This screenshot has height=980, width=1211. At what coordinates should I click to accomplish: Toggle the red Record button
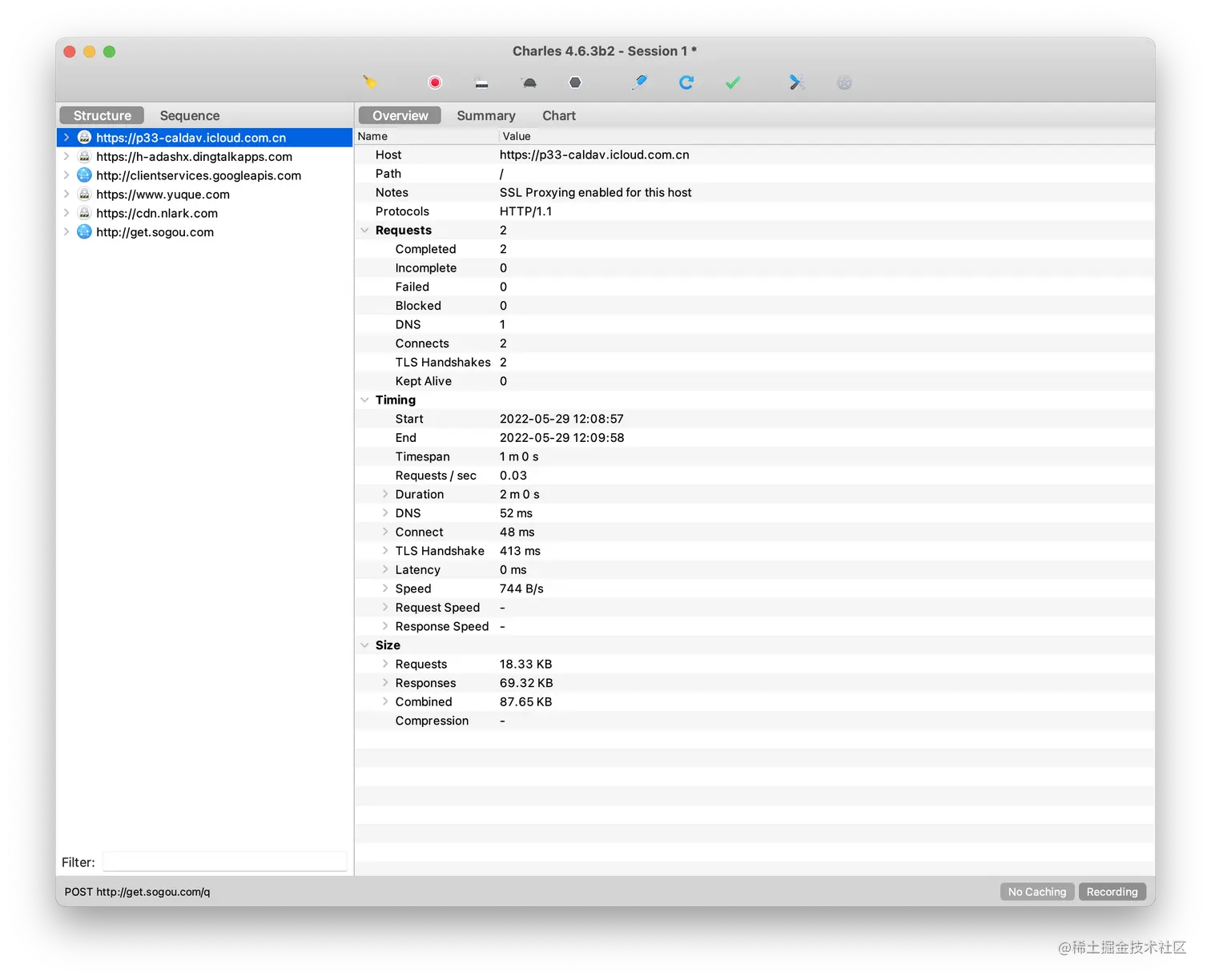tap(435, 82)
